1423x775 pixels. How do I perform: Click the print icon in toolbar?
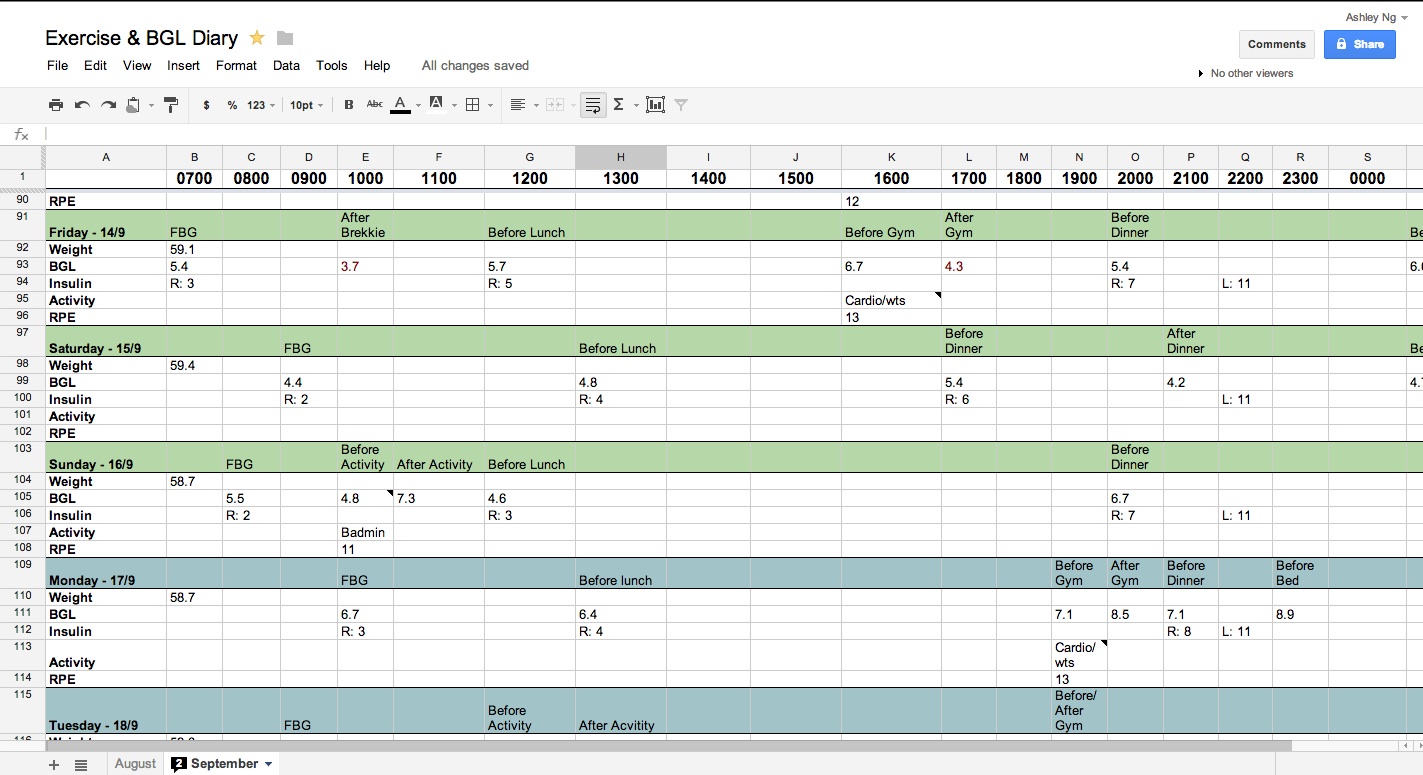56,105
